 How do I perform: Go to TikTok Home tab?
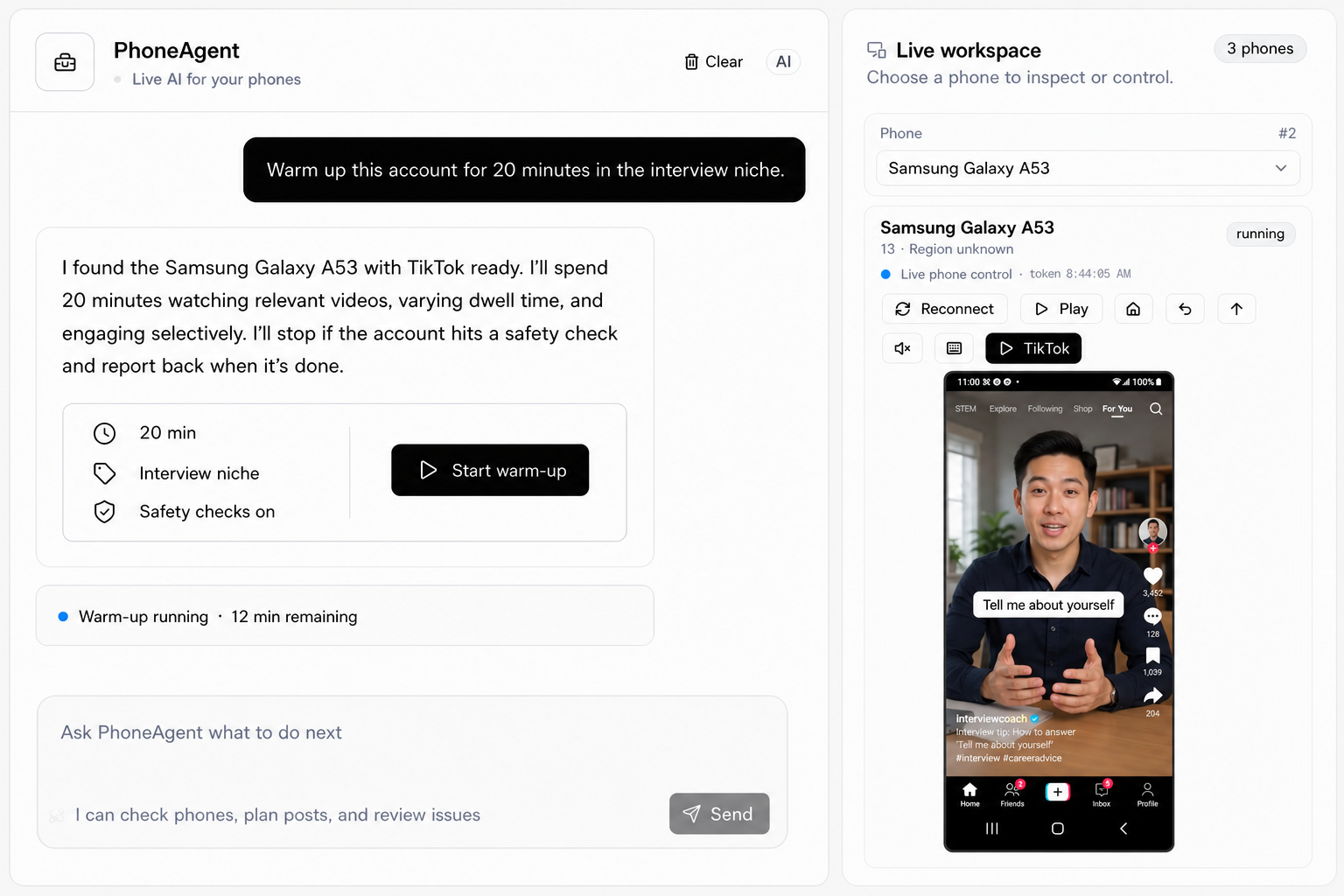(x=969, y=794)
